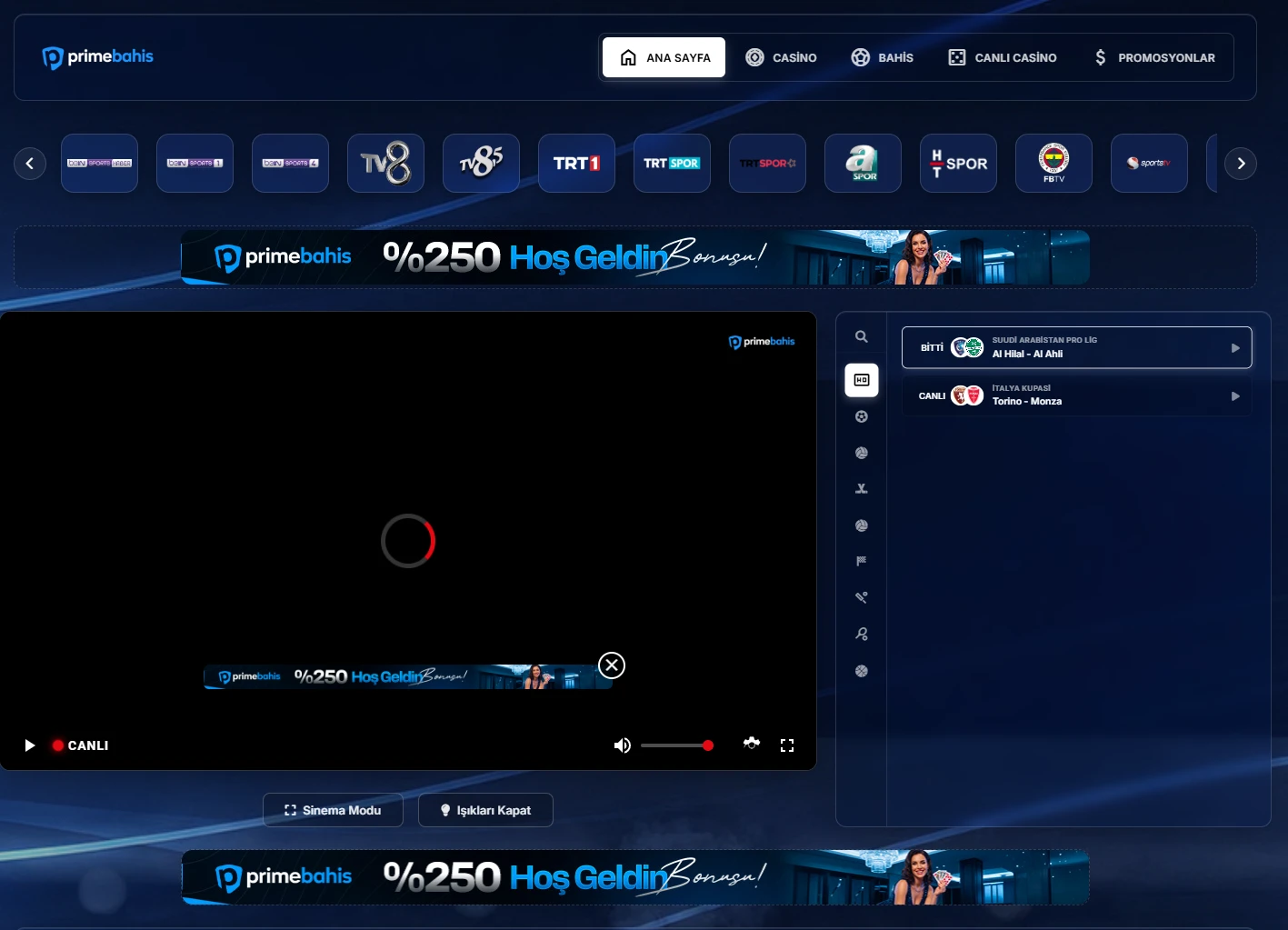This screenshot has height=930, width=1288.
Task: Select the TRT Spor Yıldız channel
Action: point(767,164)
